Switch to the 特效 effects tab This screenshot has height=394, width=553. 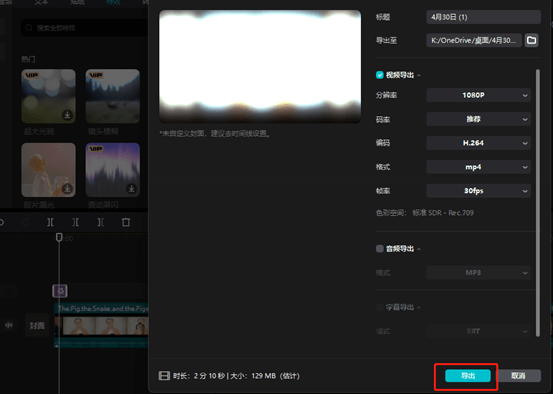tap(113, 2)
